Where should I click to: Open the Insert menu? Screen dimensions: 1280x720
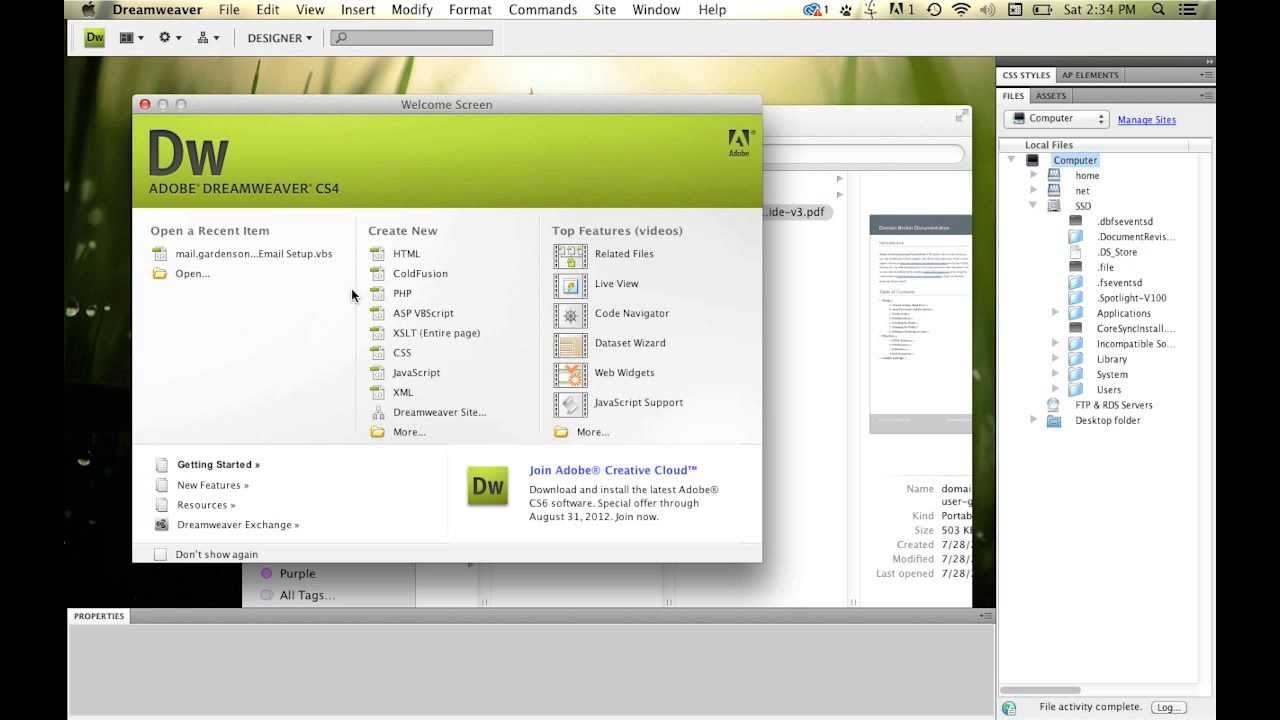point(357,10)
